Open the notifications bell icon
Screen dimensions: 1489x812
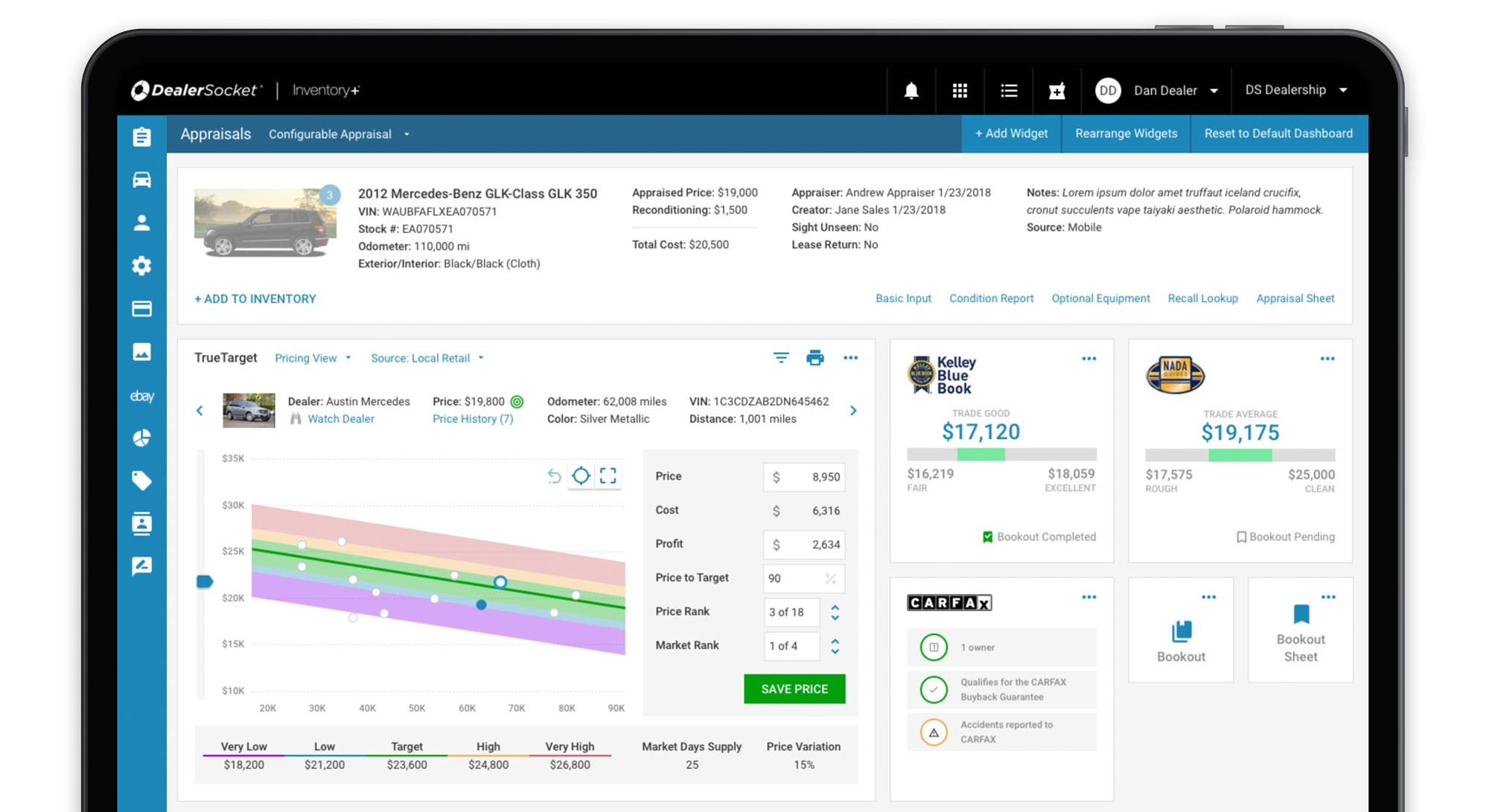[x=911, y=91]
